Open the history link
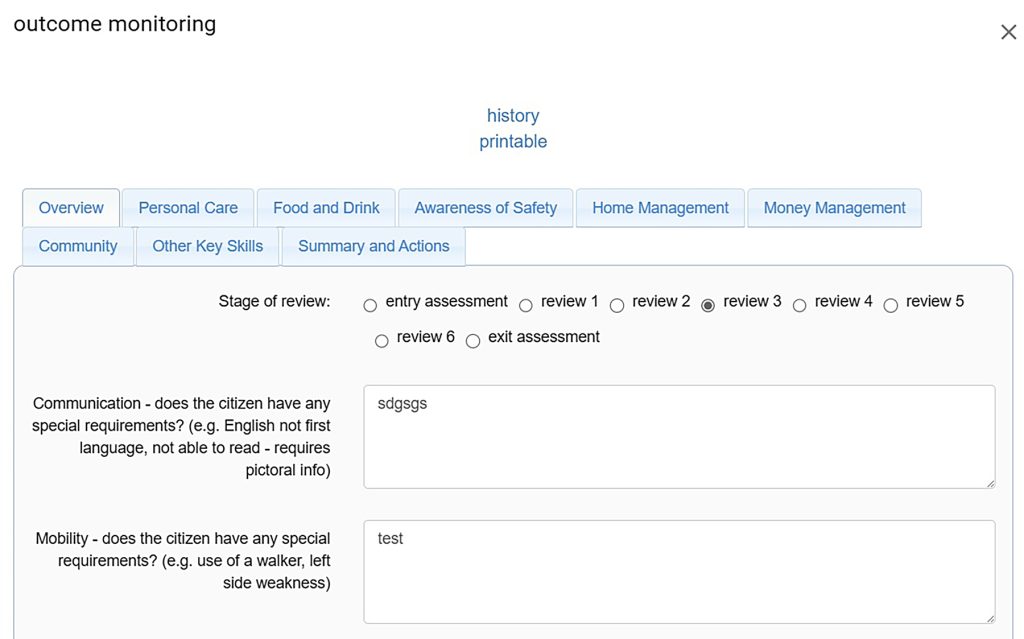1024x639 pixels. coord(513,116)
